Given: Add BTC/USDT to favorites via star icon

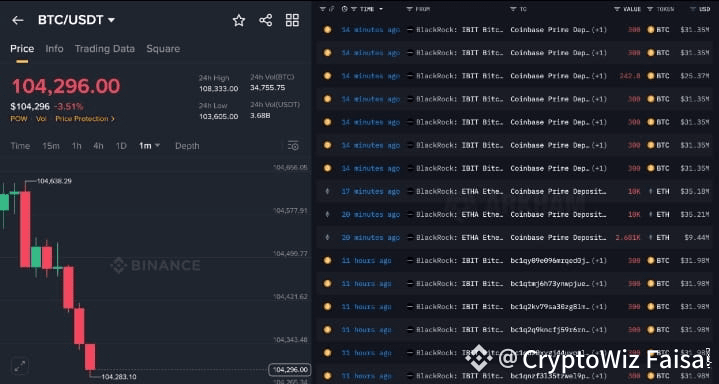Looking at the screenshot, I should click(x=238, y=20).
